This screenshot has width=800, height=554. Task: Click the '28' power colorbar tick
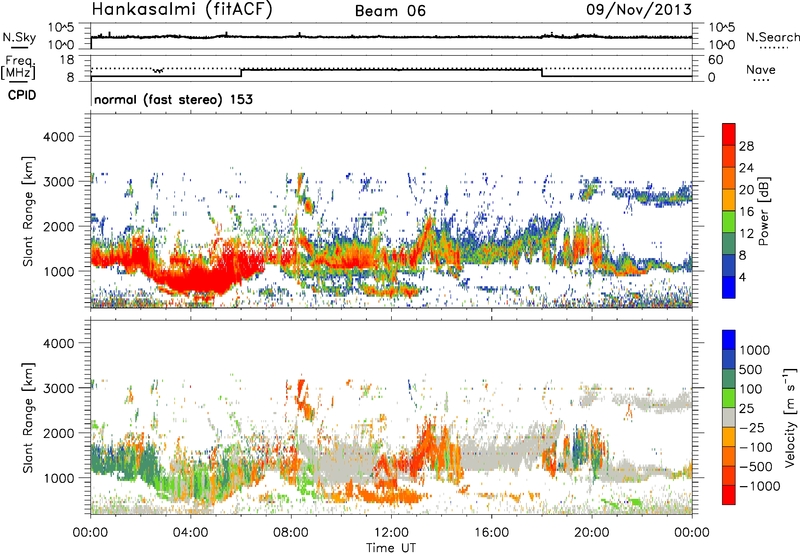pyautogui.click(x=746, y=146)
